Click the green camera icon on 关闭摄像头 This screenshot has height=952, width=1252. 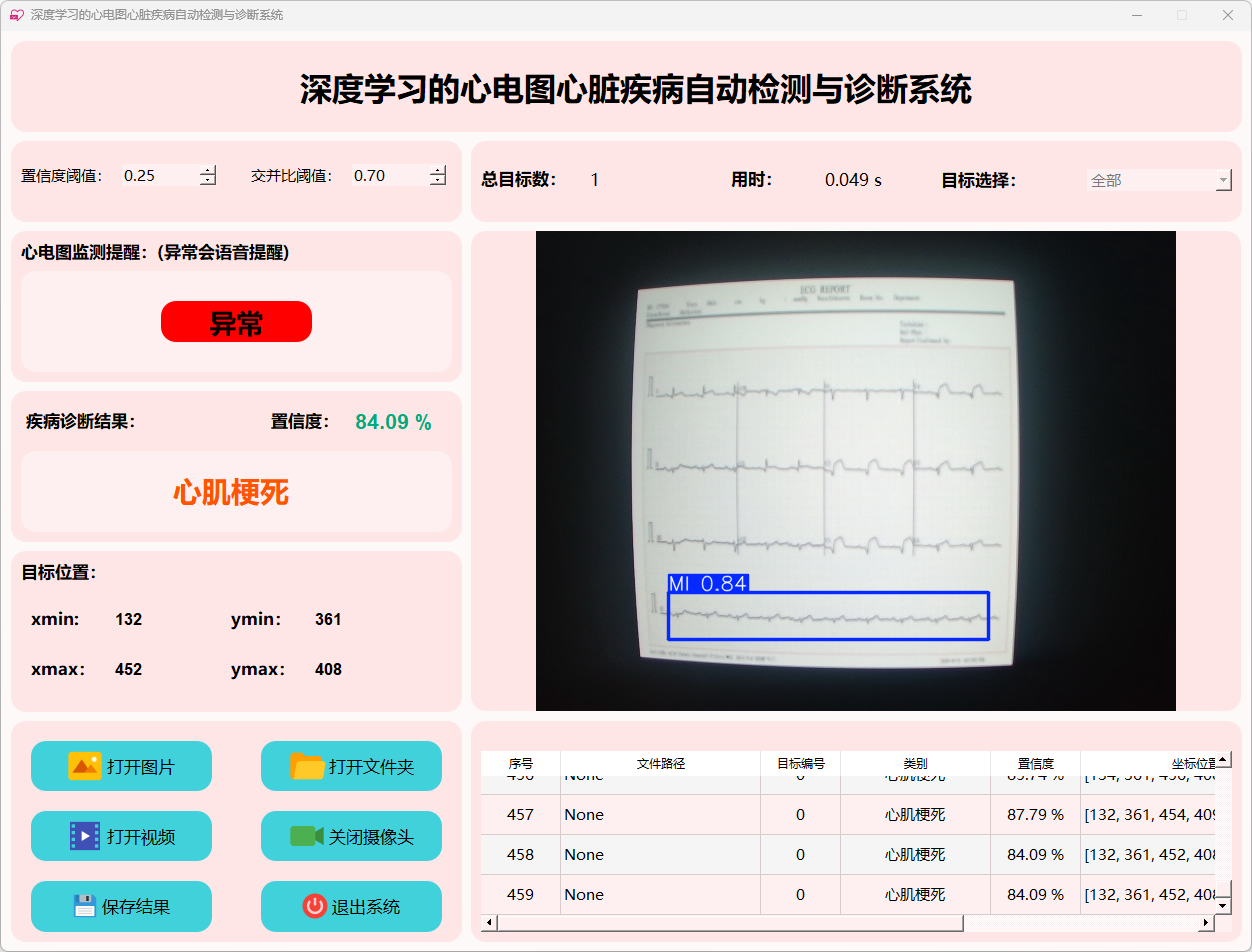(x=306, y=836)
